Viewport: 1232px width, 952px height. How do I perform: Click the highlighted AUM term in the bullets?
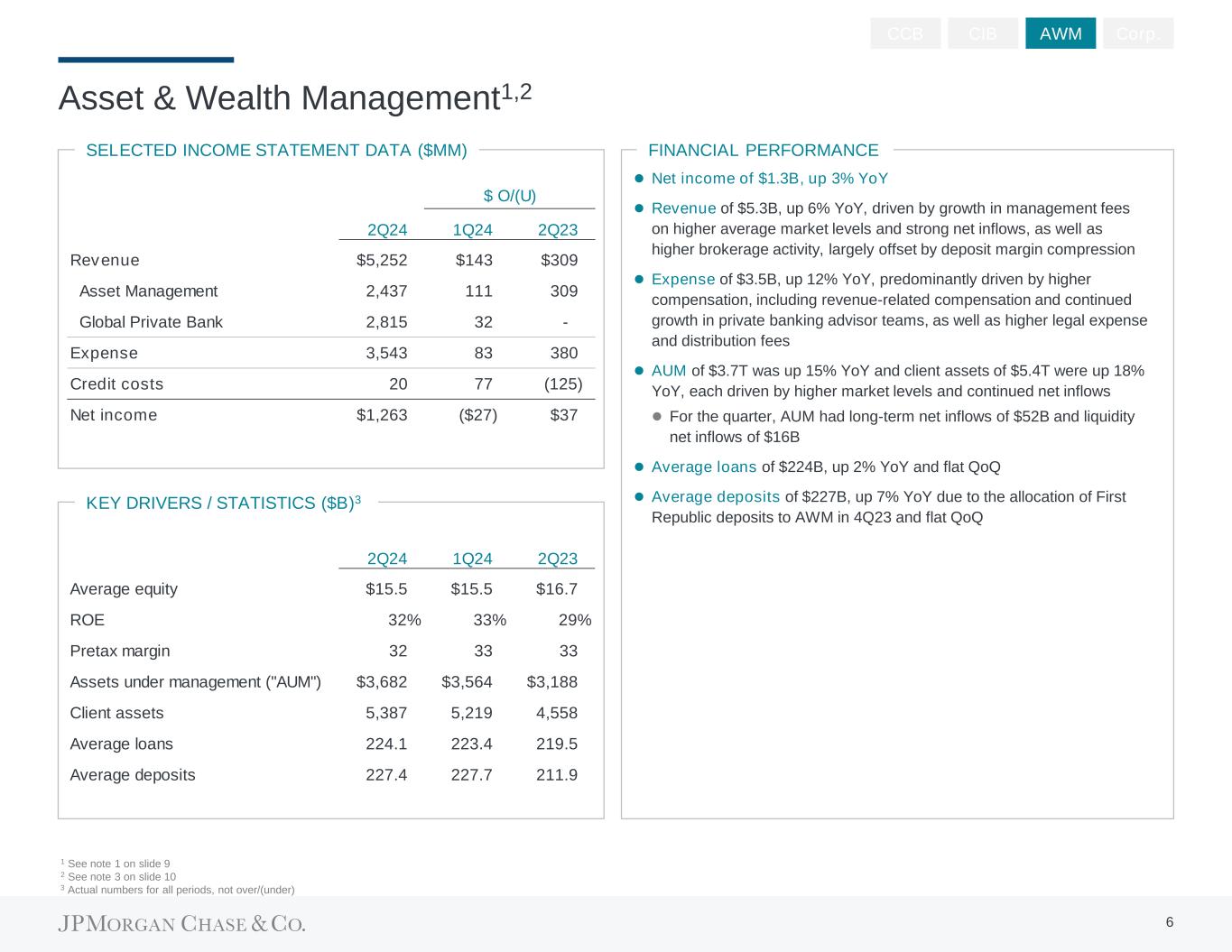[669, 371]
